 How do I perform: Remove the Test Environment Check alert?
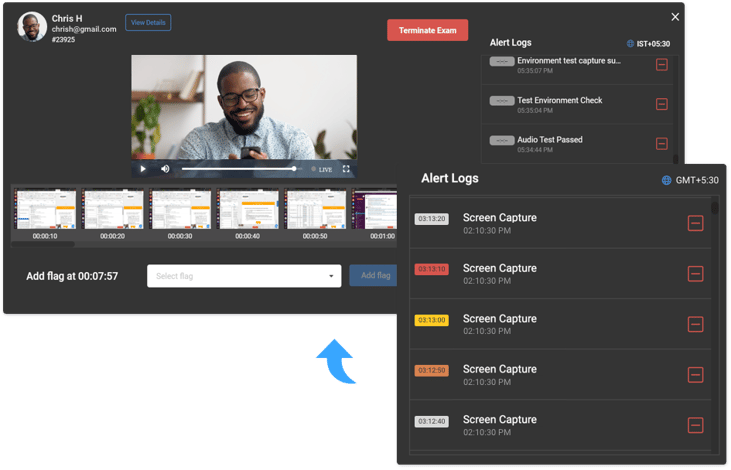(662, 104)
